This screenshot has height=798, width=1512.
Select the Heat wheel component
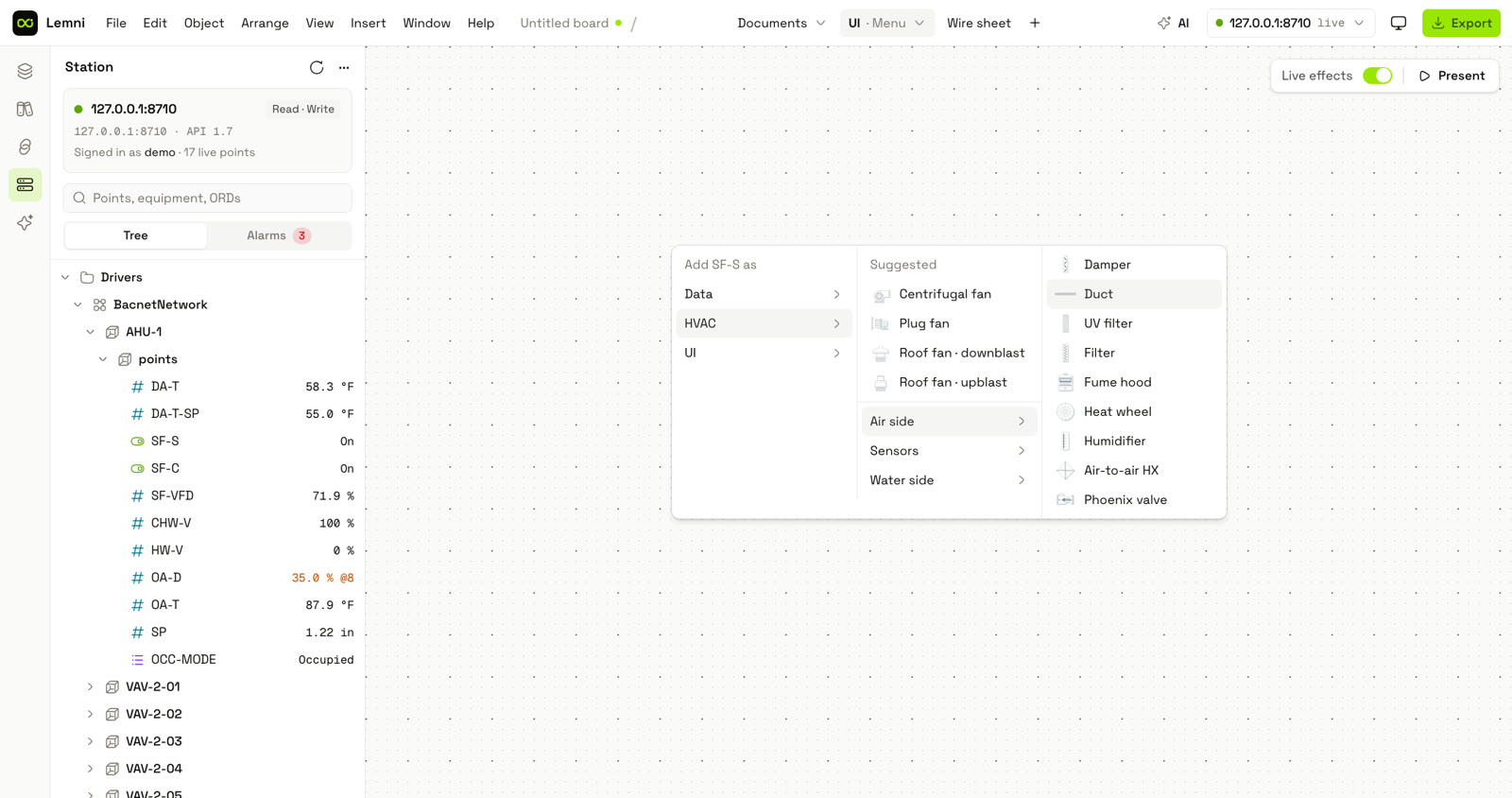pos(1134,411)
